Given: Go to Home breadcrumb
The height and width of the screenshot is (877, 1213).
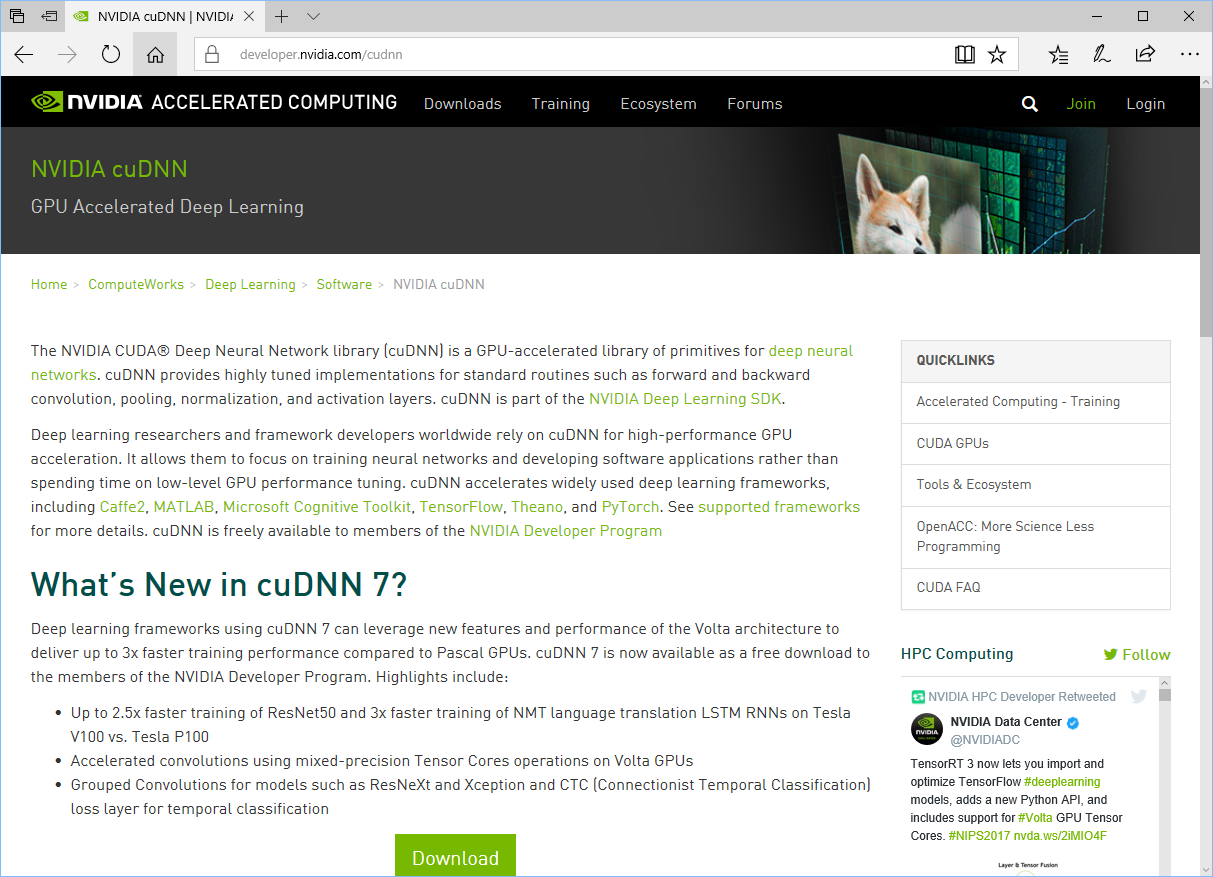Looking at the screenshot, I should pos(49,284).
